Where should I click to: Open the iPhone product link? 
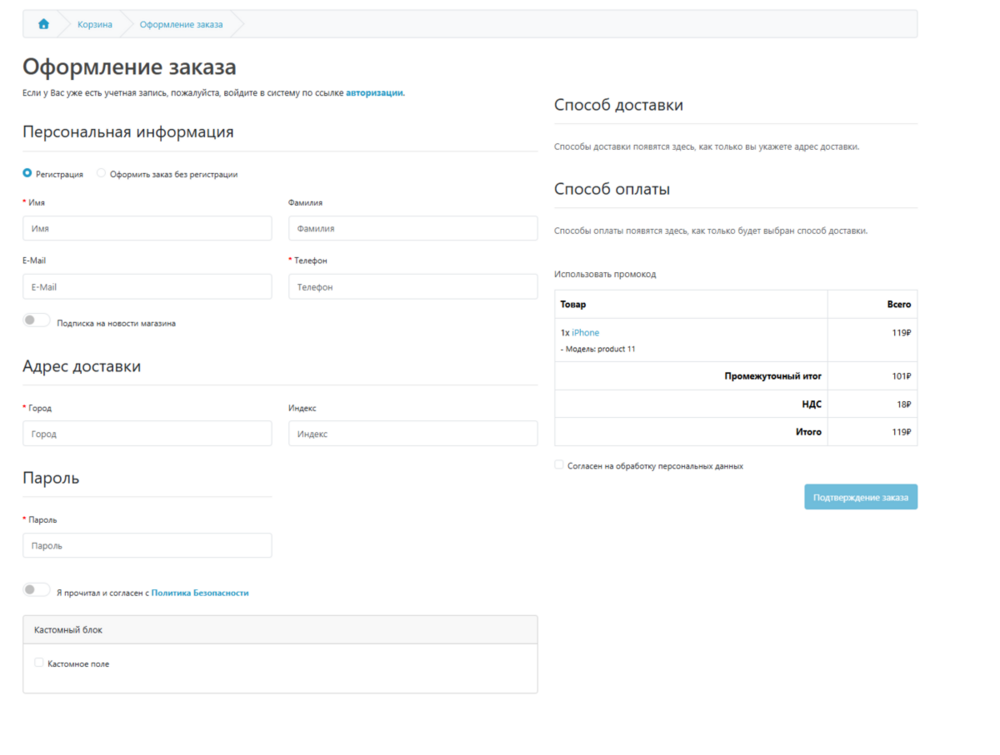point(585,332)
